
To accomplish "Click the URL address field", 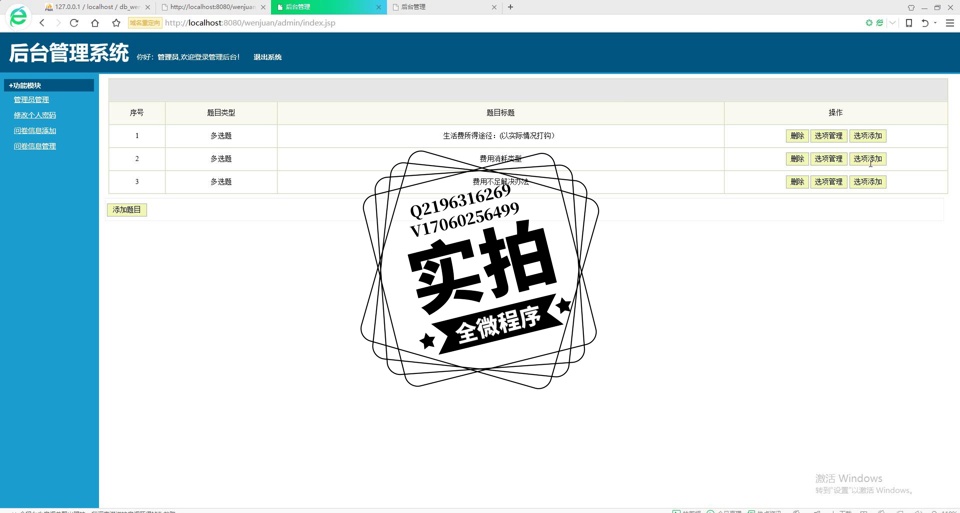I will pyautogui.click(x=500, y=23).
